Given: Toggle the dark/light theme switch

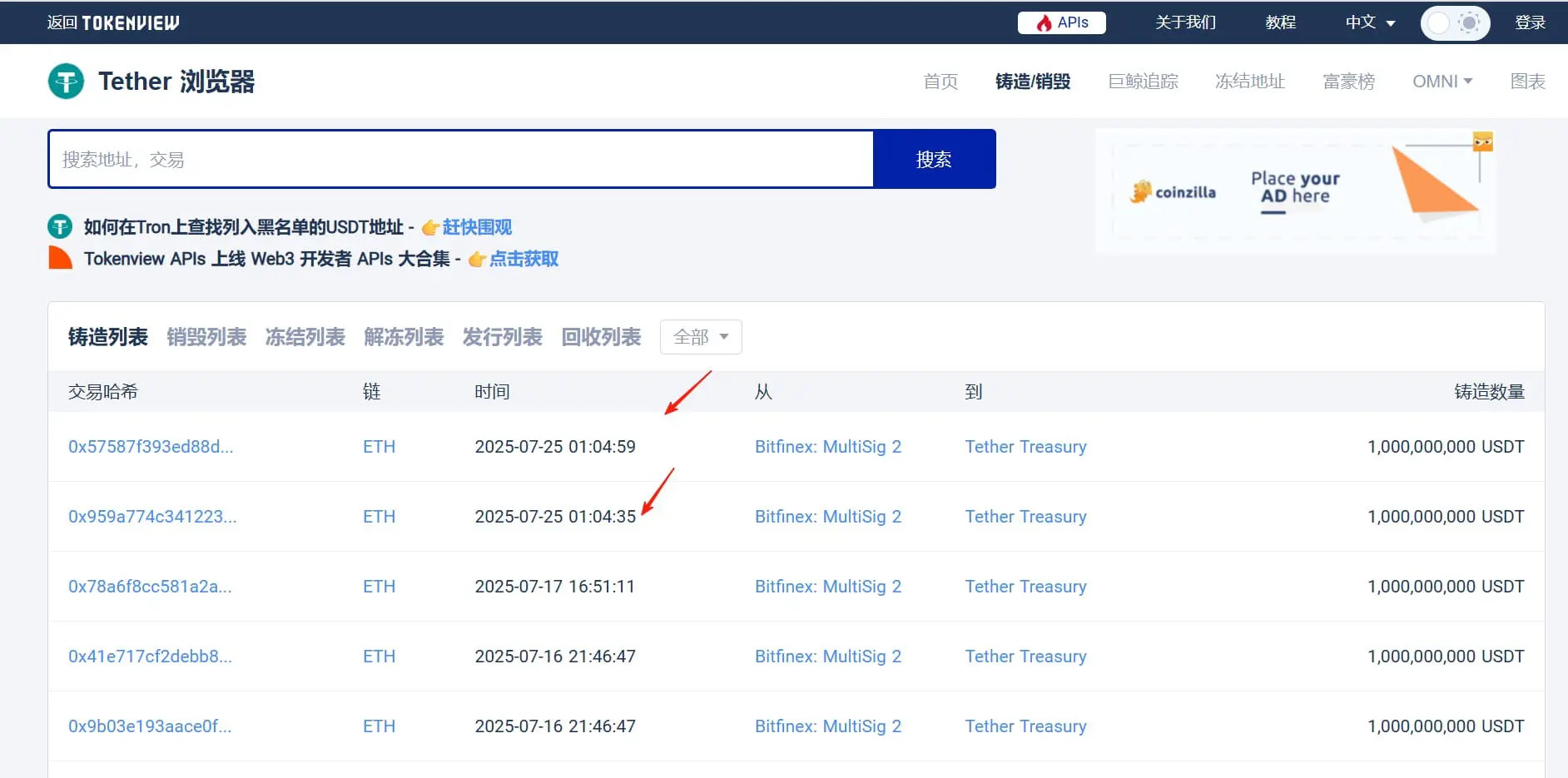Looking at the screenshot, I should [1454, 22].
